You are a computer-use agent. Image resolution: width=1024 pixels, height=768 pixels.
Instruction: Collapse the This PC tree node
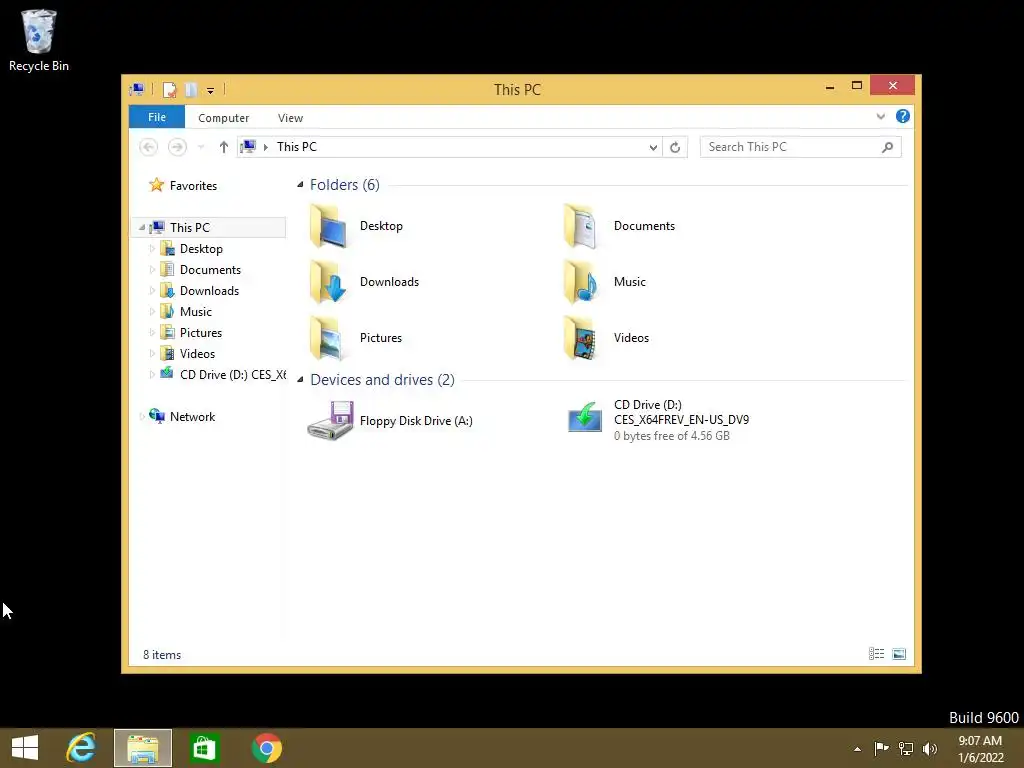(x=142, y=227)
